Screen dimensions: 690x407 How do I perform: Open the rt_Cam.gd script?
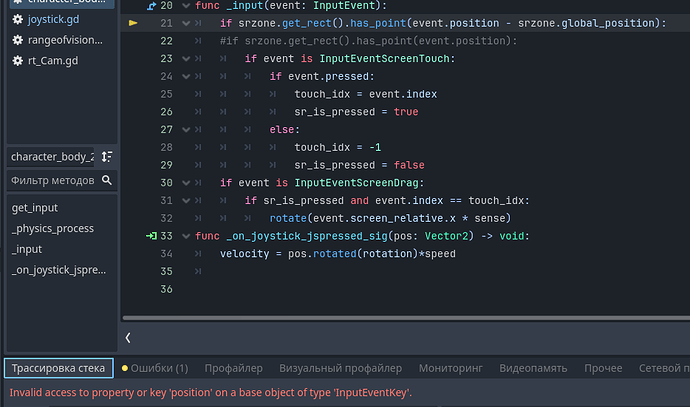point(51,61)
